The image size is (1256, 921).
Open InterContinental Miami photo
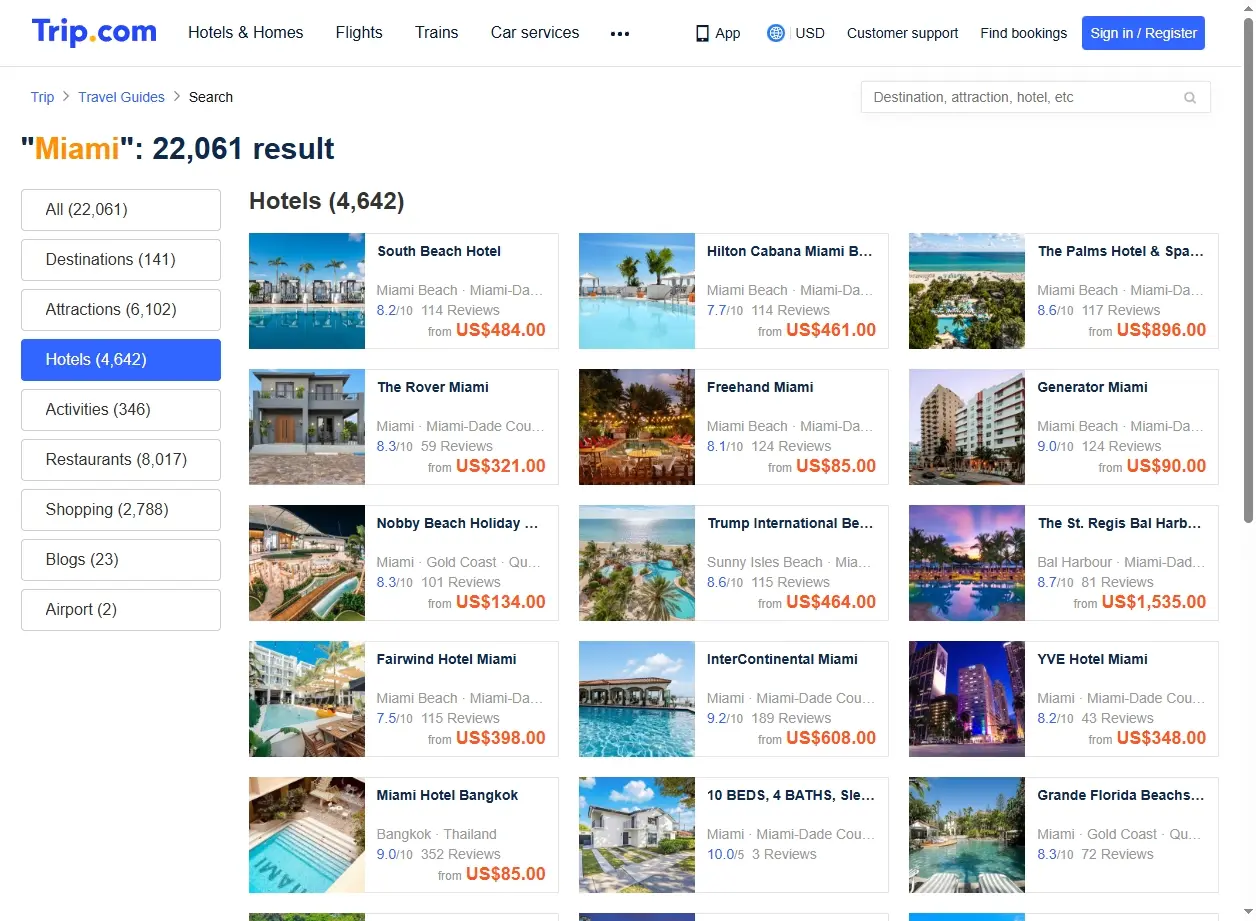click(637, 699)
